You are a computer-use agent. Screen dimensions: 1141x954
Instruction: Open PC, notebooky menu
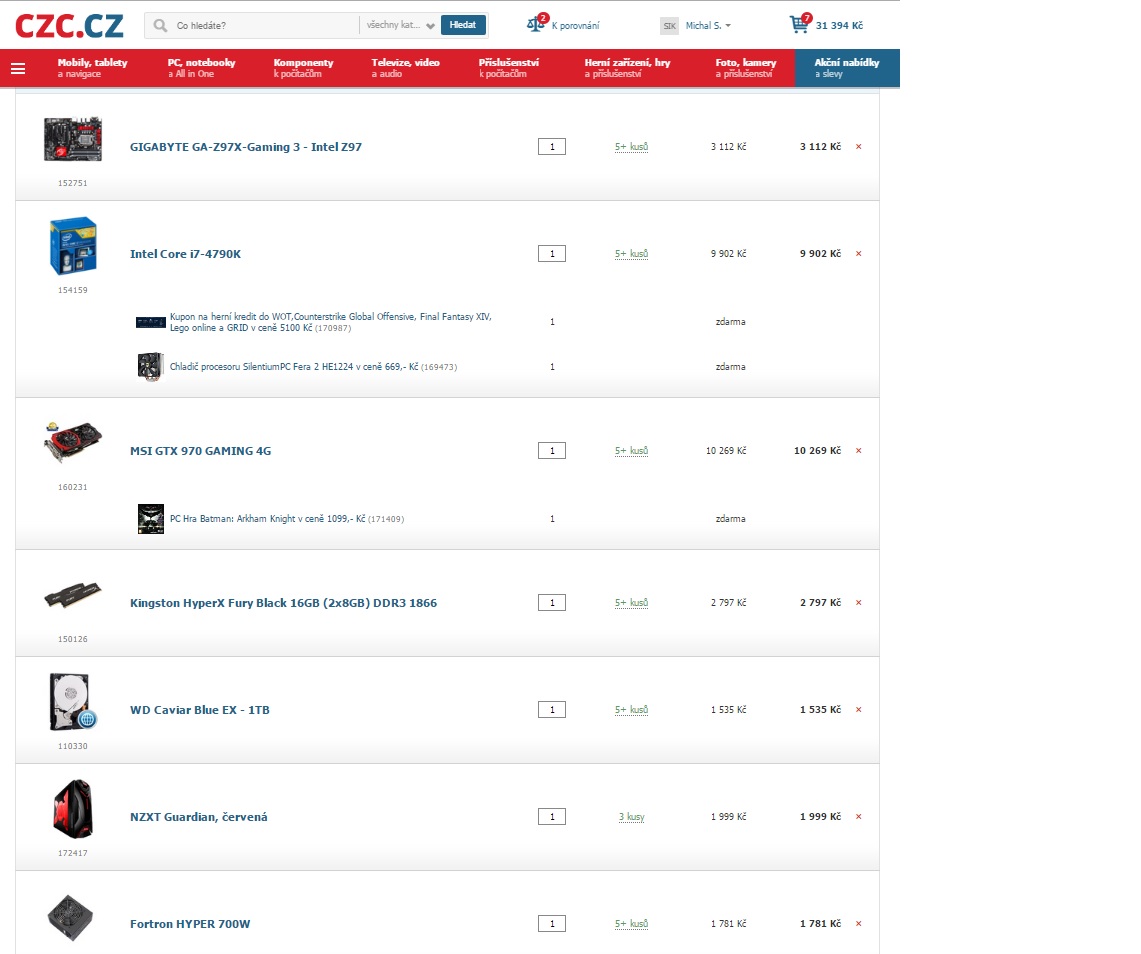point(202,68)
